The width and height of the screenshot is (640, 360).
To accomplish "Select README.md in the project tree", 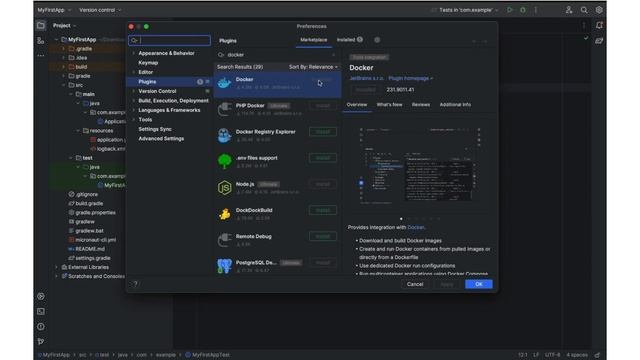I will (x=90, y=249).
